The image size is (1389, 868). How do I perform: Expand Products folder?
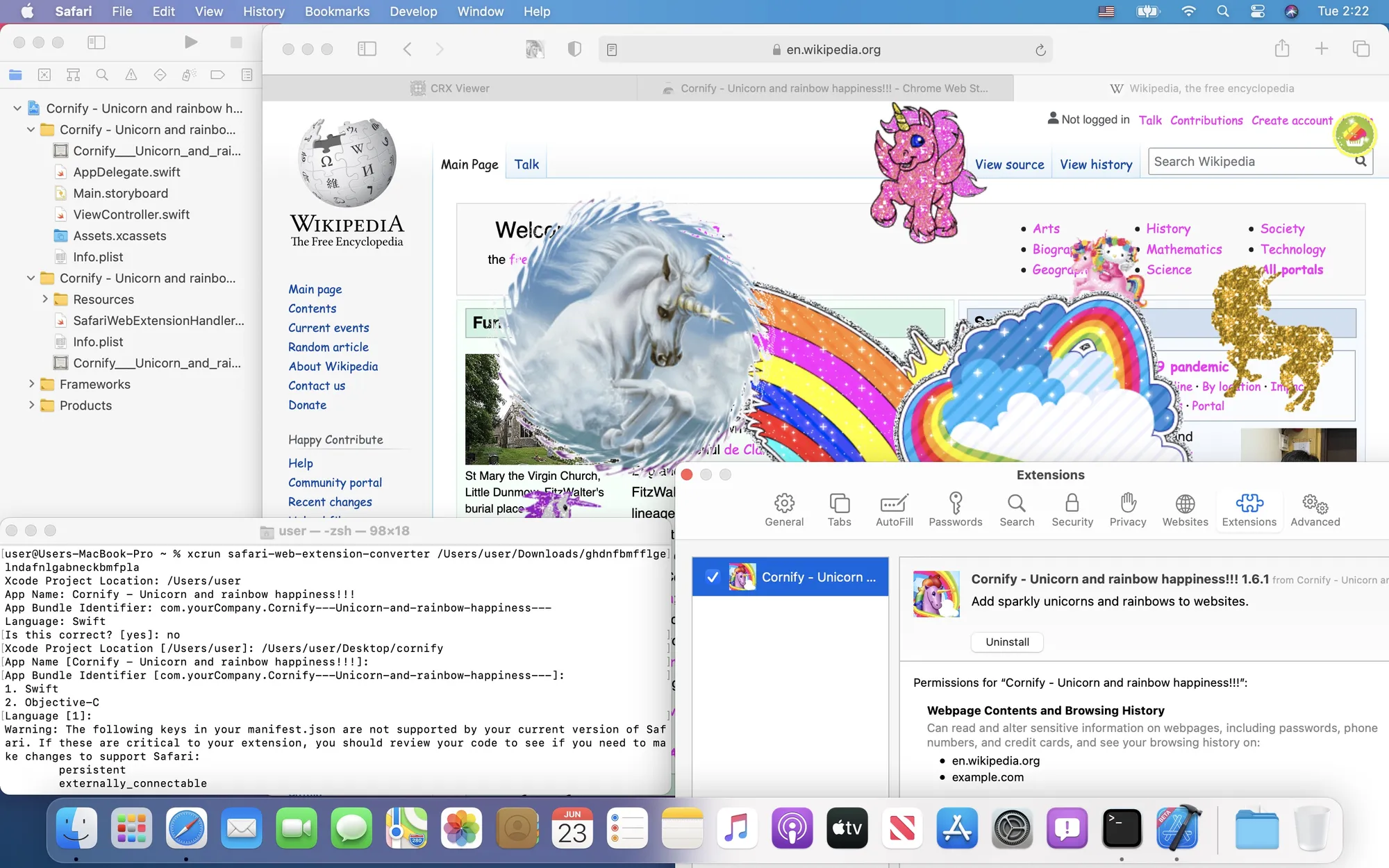click(x=31, y=405)
